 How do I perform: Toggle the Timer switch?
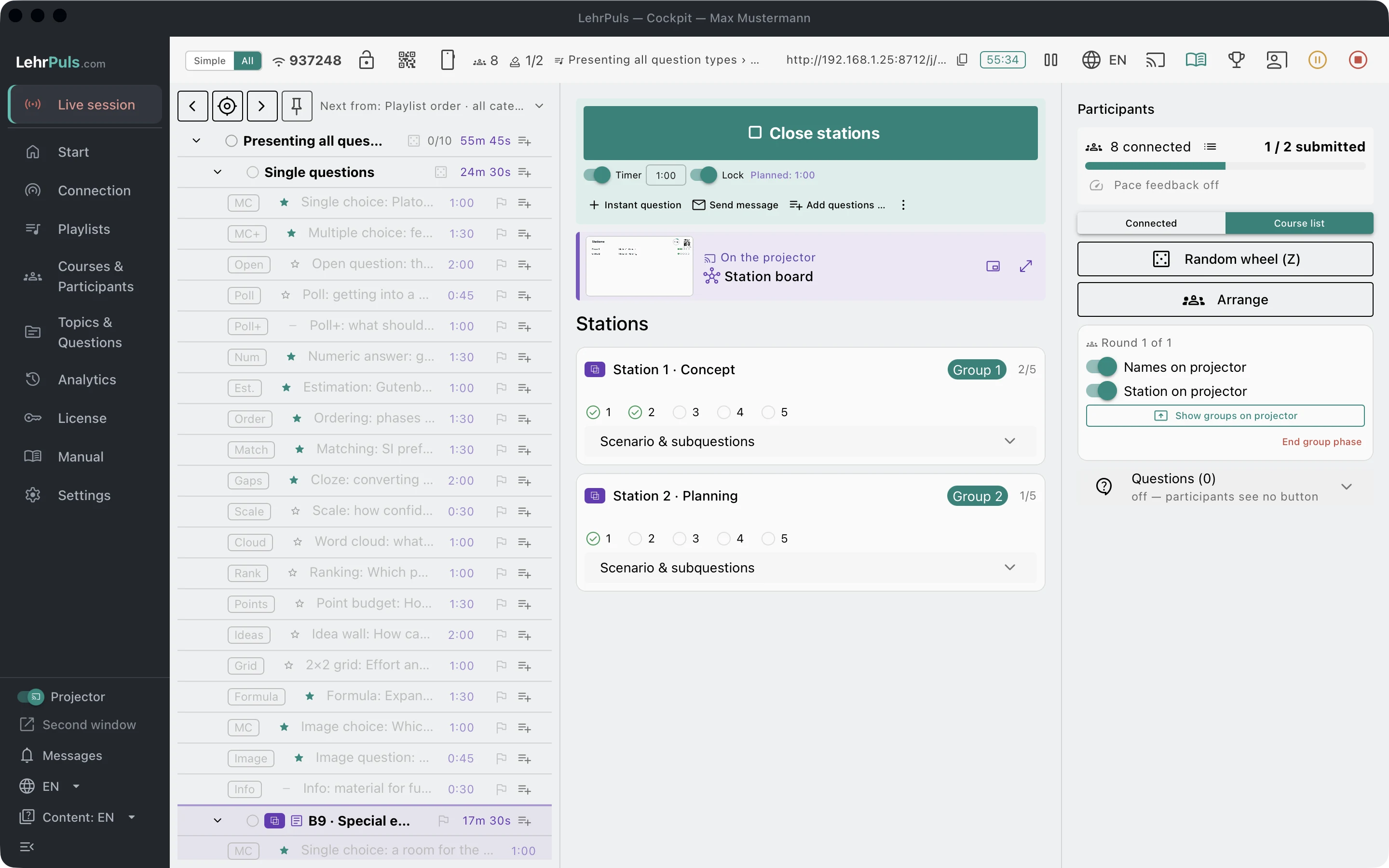click(x=597, y=175)
